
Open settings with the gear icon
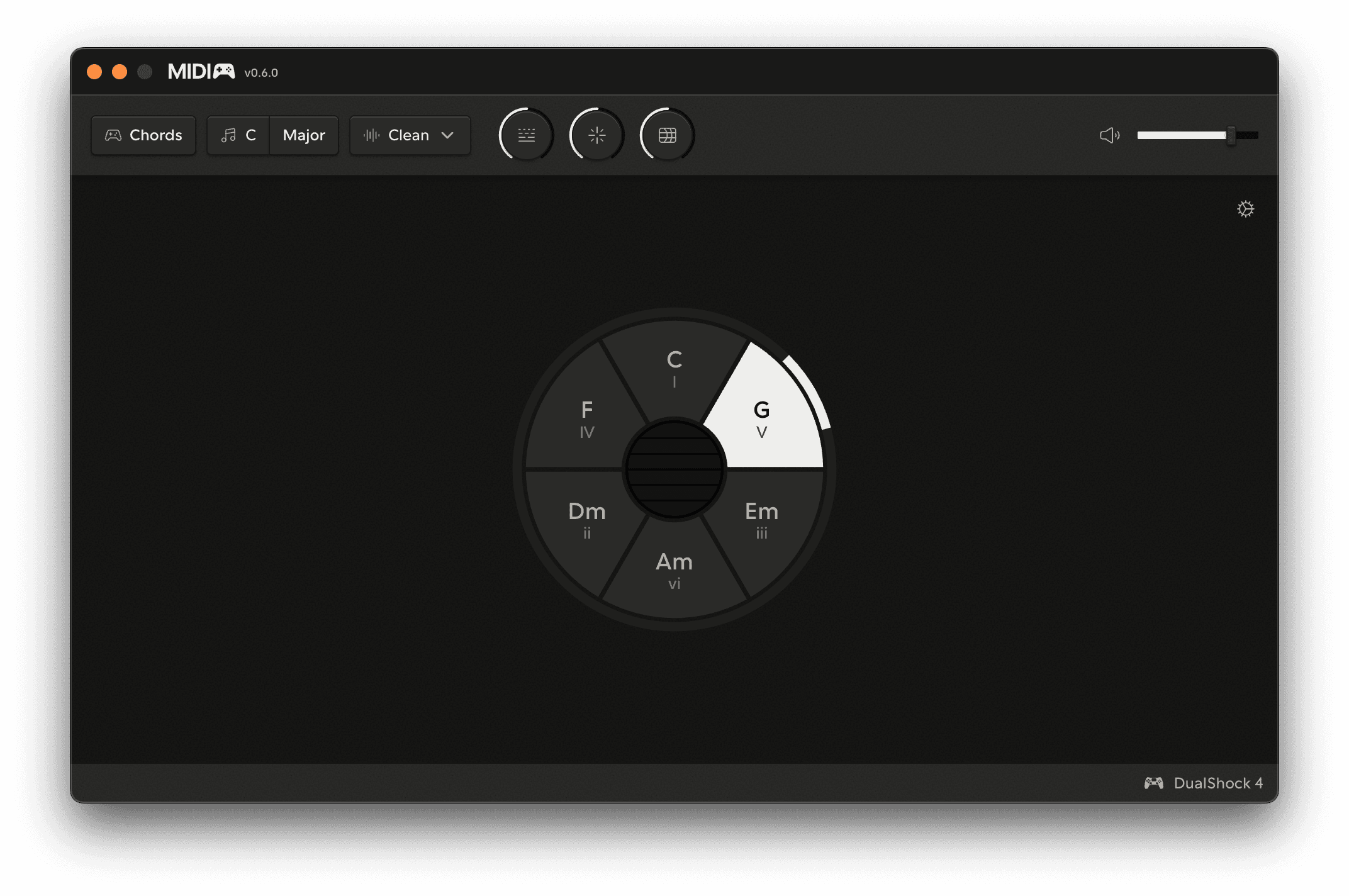point(1245,209)
